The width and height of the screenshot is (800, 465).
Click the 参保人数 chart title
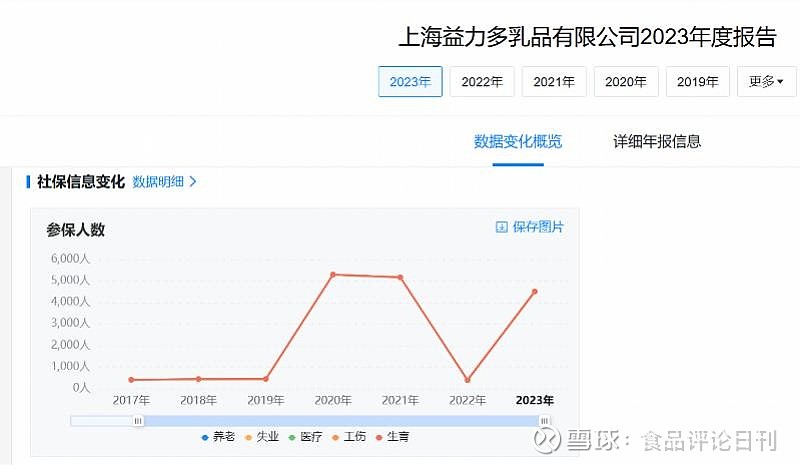pyautogui.click(x=76, y=230)
